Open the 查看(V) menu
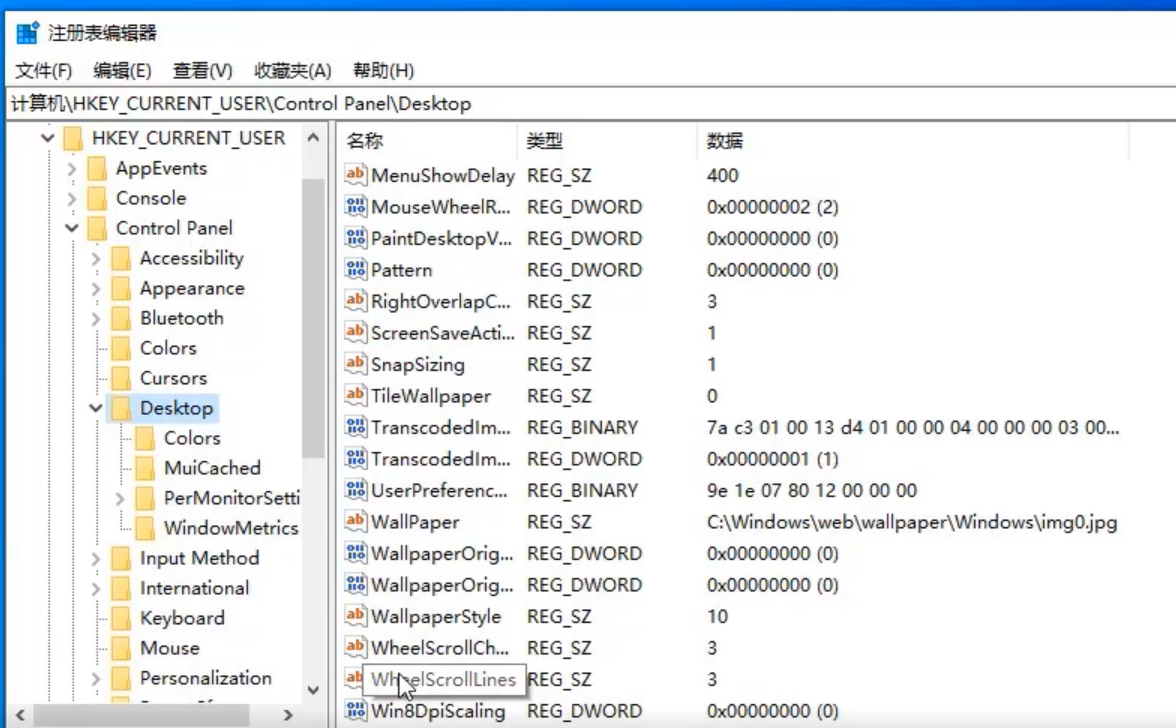The image size is (1176, 728). coord(202,70)
